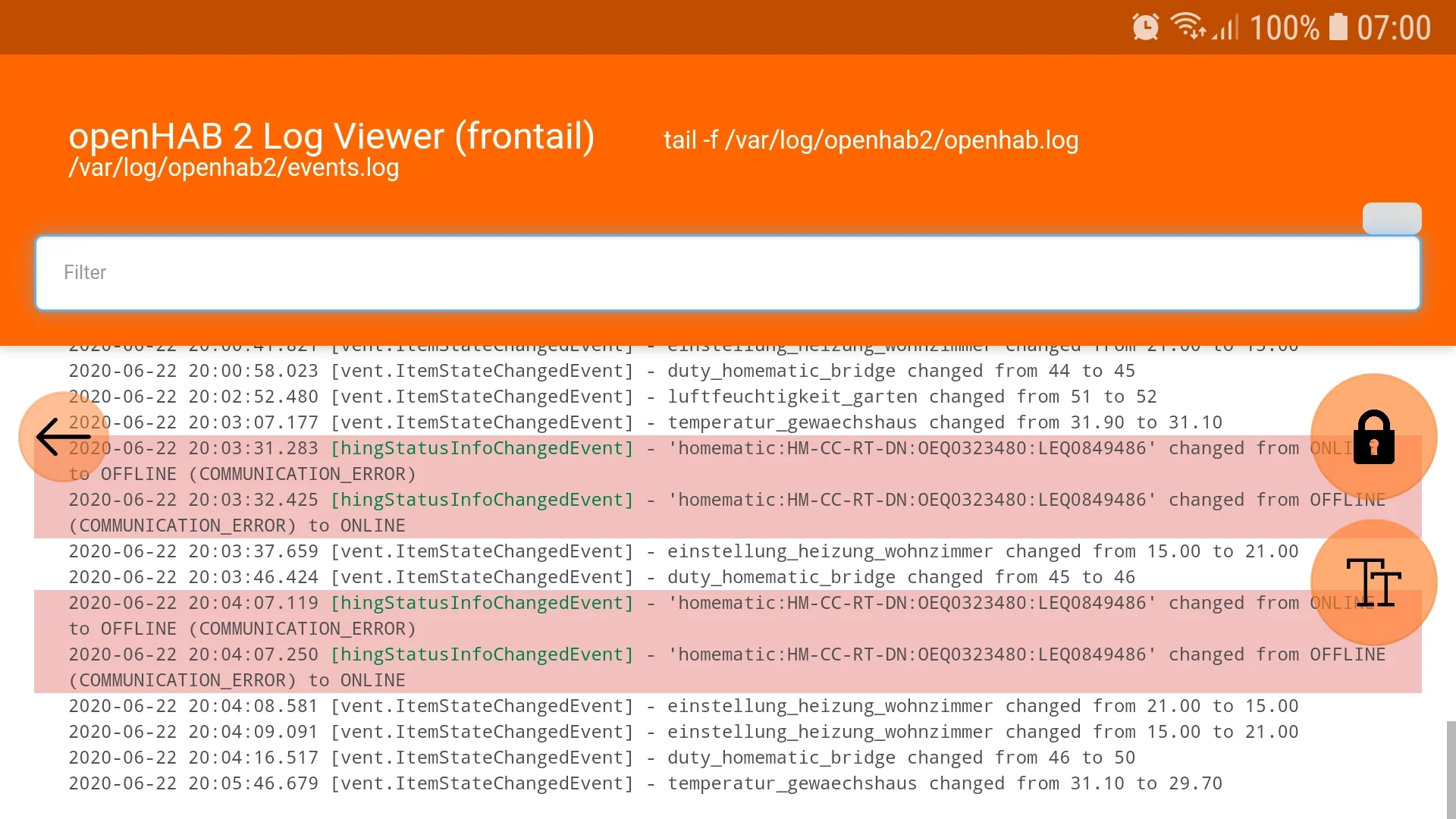The height and width of the screenshot is (819, 1456).
Task: Open the text size button
Action: click(1373, 582)
